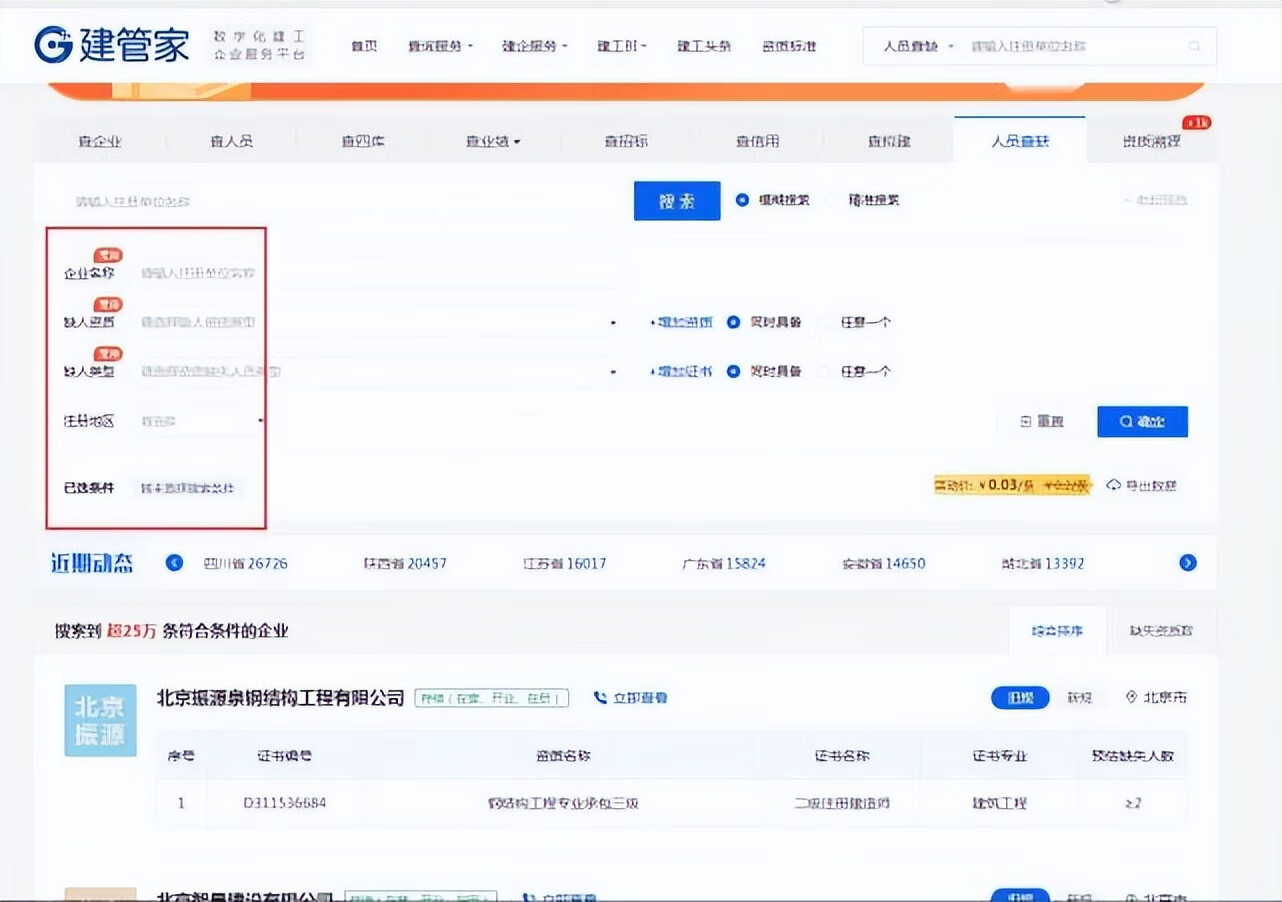The height and width of the screenshot is (902, 1282).
Task: Switch to the 查企业 tab
Action: (x=100, y=141)
